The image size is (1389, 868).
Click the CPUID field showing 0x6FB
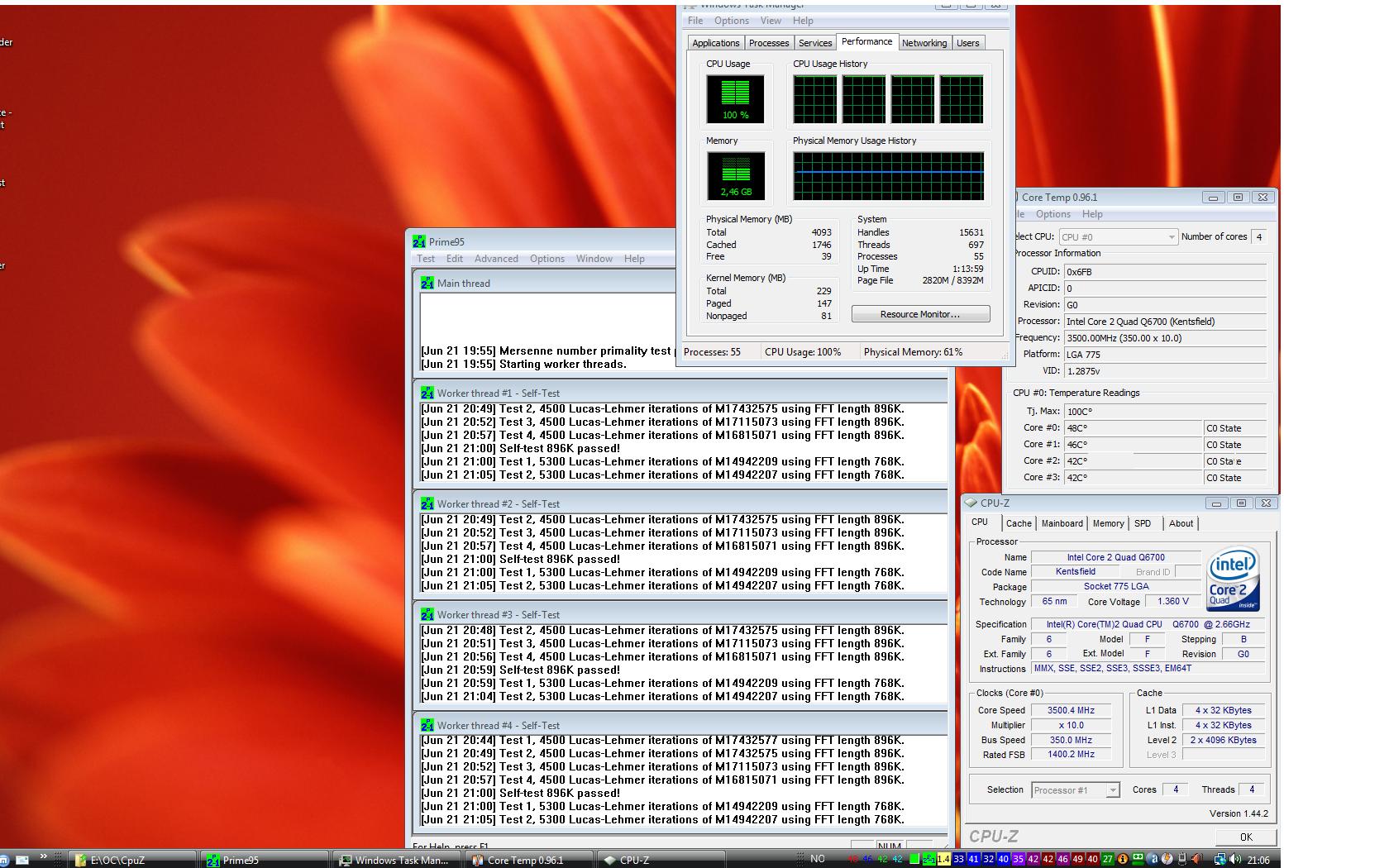(x=1165, y=271)
